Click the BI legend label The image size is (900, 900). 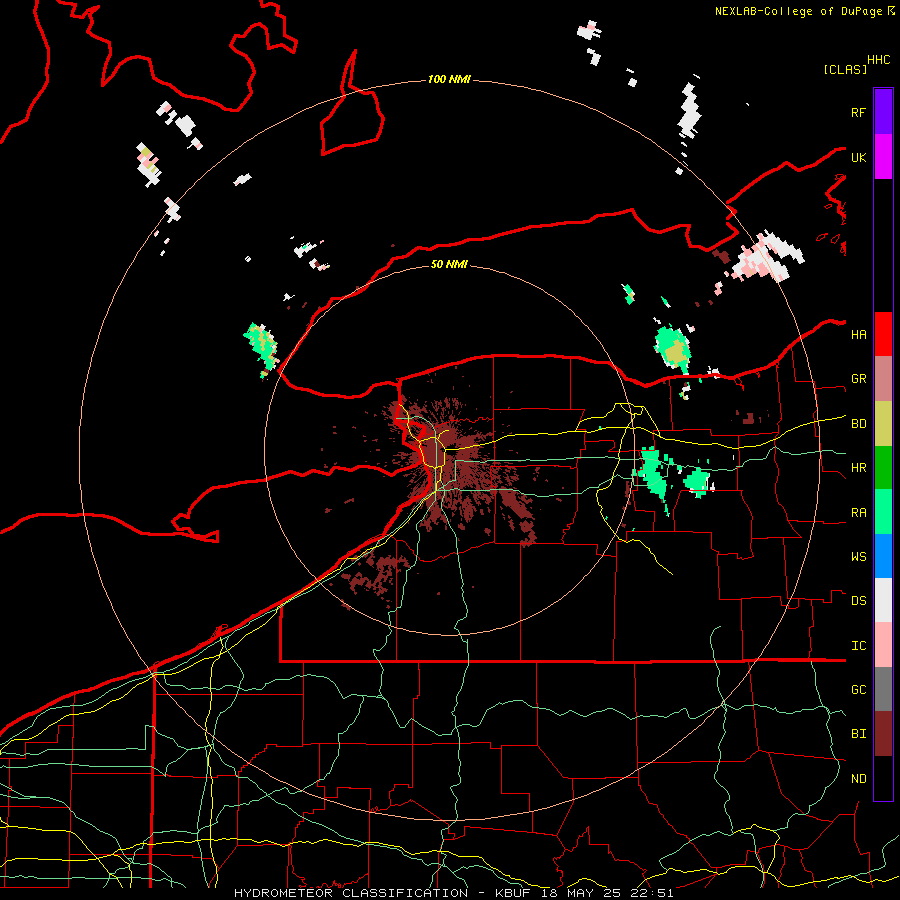859,734
